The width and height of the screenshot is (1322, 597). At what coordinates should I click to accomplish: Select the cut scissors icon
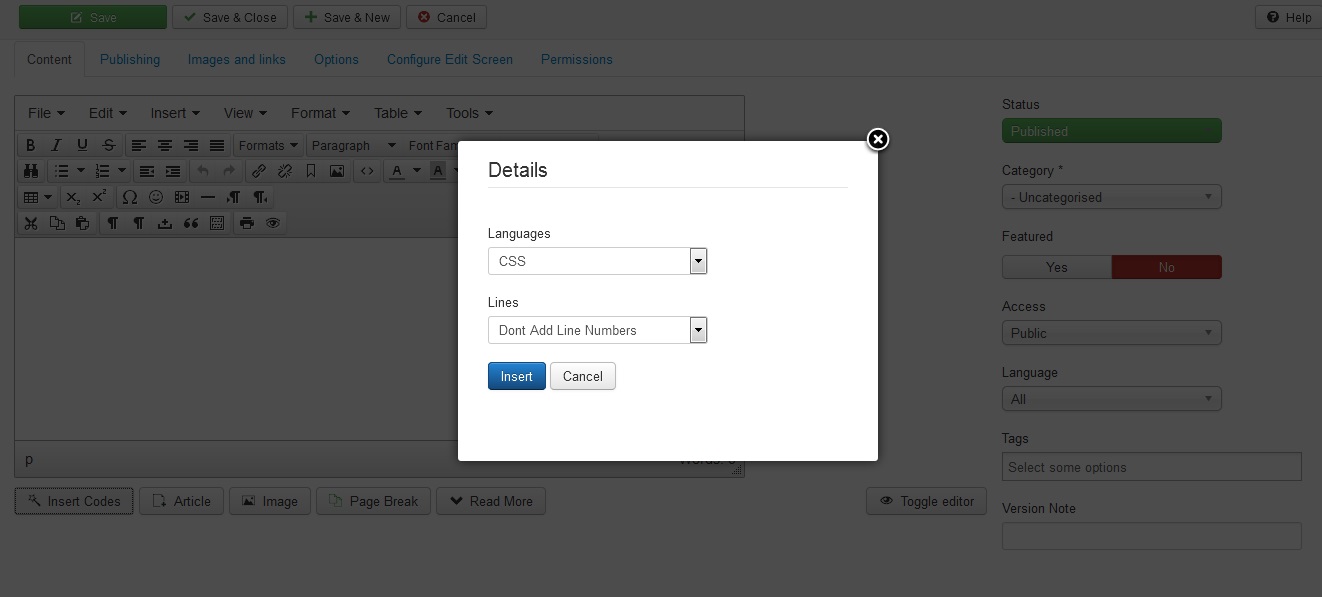(30, 223)
